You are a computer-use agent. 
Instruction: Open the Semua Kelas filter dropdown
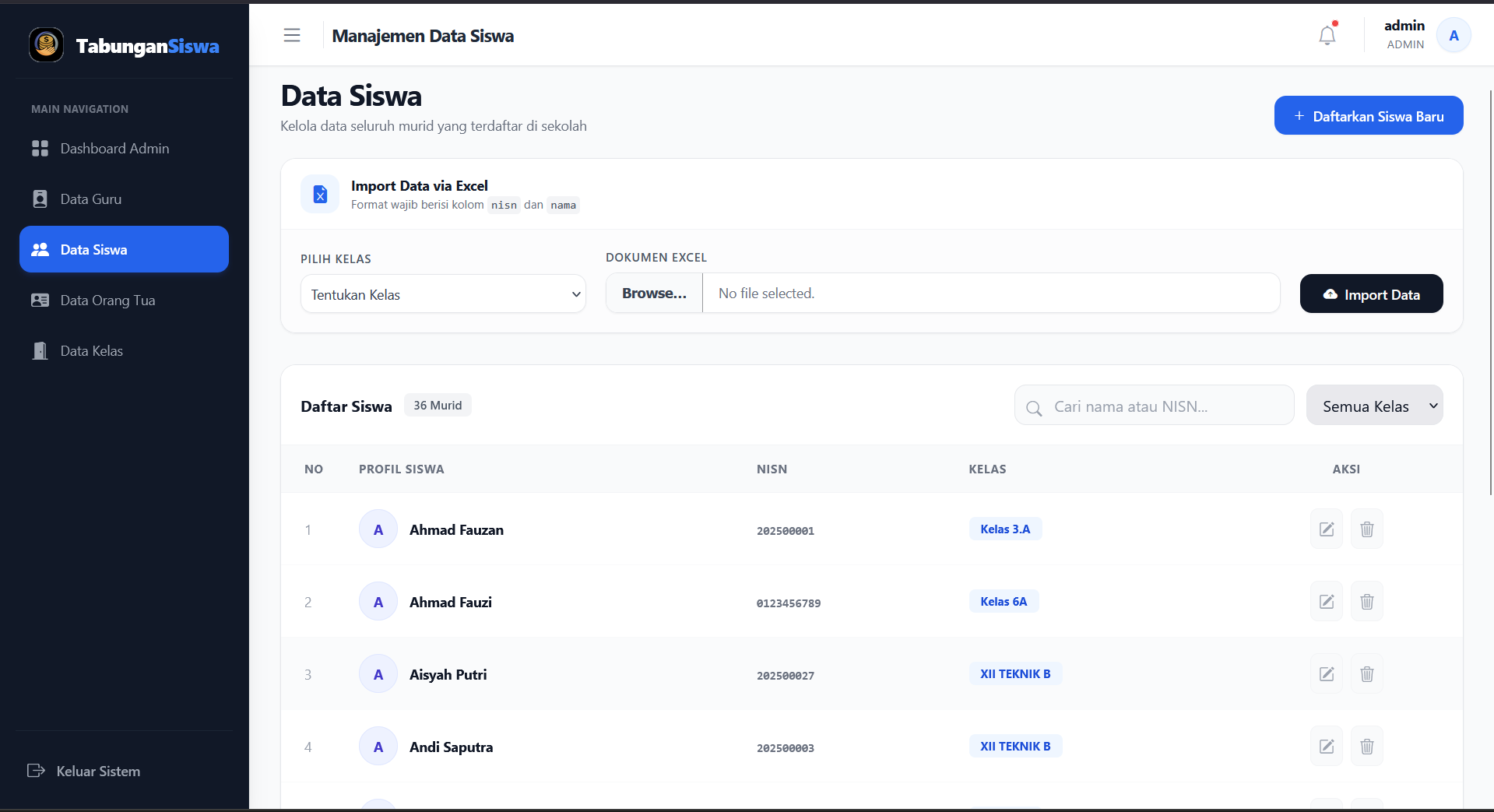point(1374,406)
